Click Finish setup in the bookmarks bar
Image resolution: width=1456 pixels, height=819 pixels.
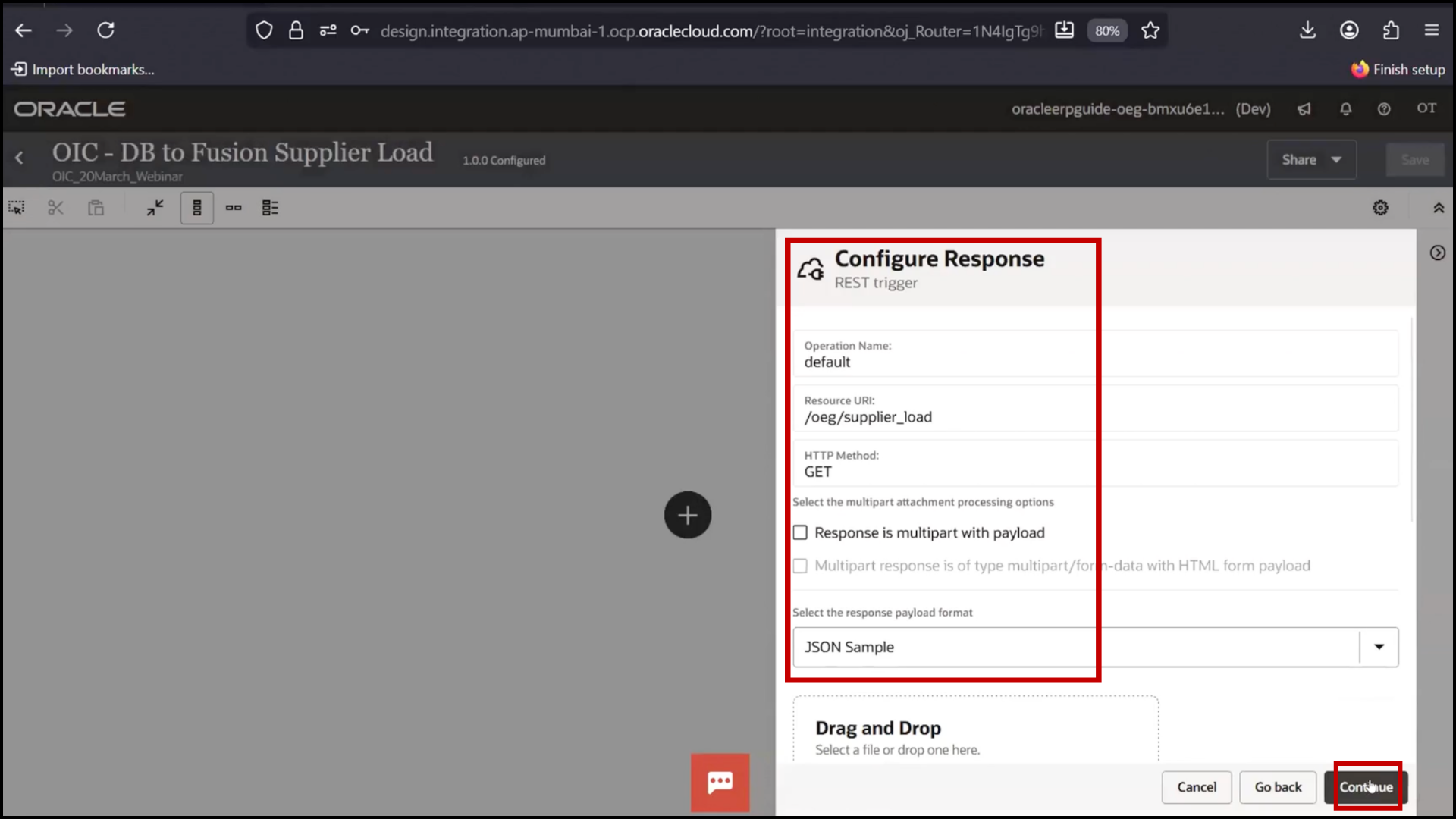(1398, 70)
